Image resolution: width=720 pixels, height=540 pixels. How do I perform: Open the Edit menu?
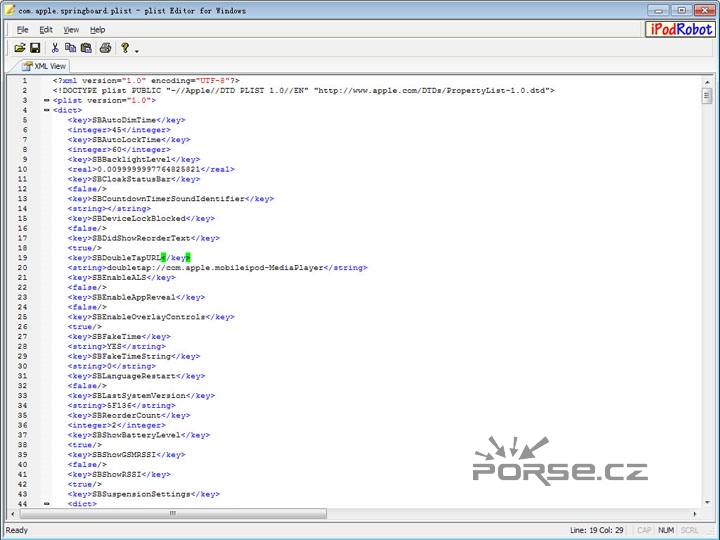[46, 30]
